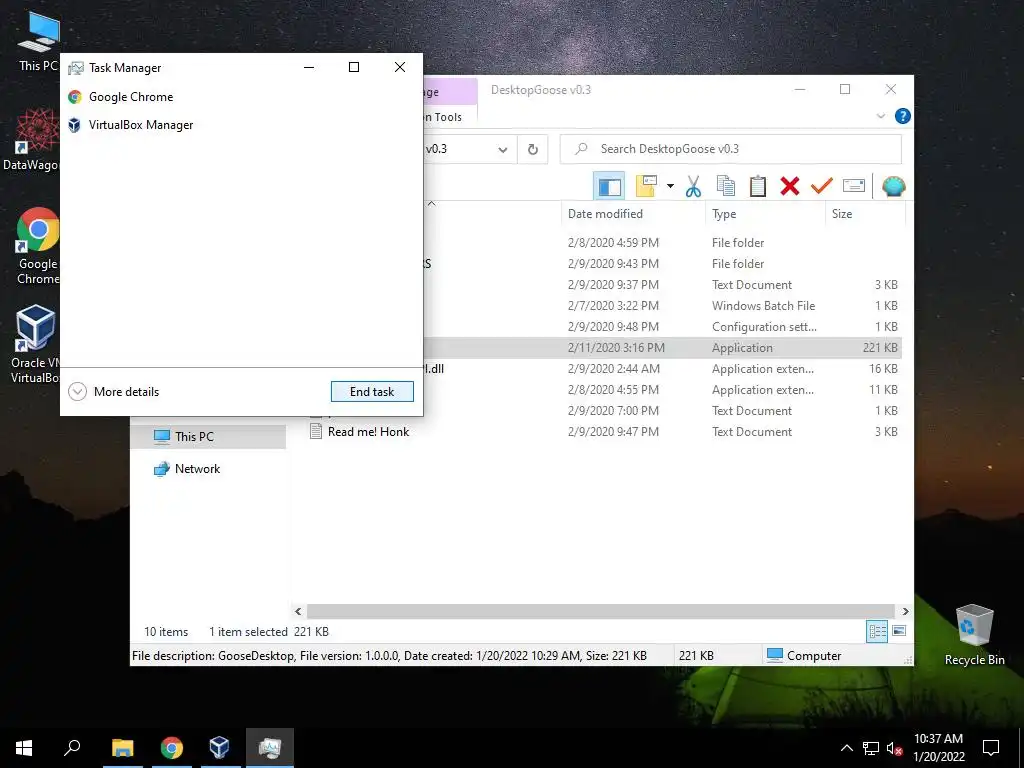Select the Windows Batch File row

pyautogui.click(x=662, y=306)
